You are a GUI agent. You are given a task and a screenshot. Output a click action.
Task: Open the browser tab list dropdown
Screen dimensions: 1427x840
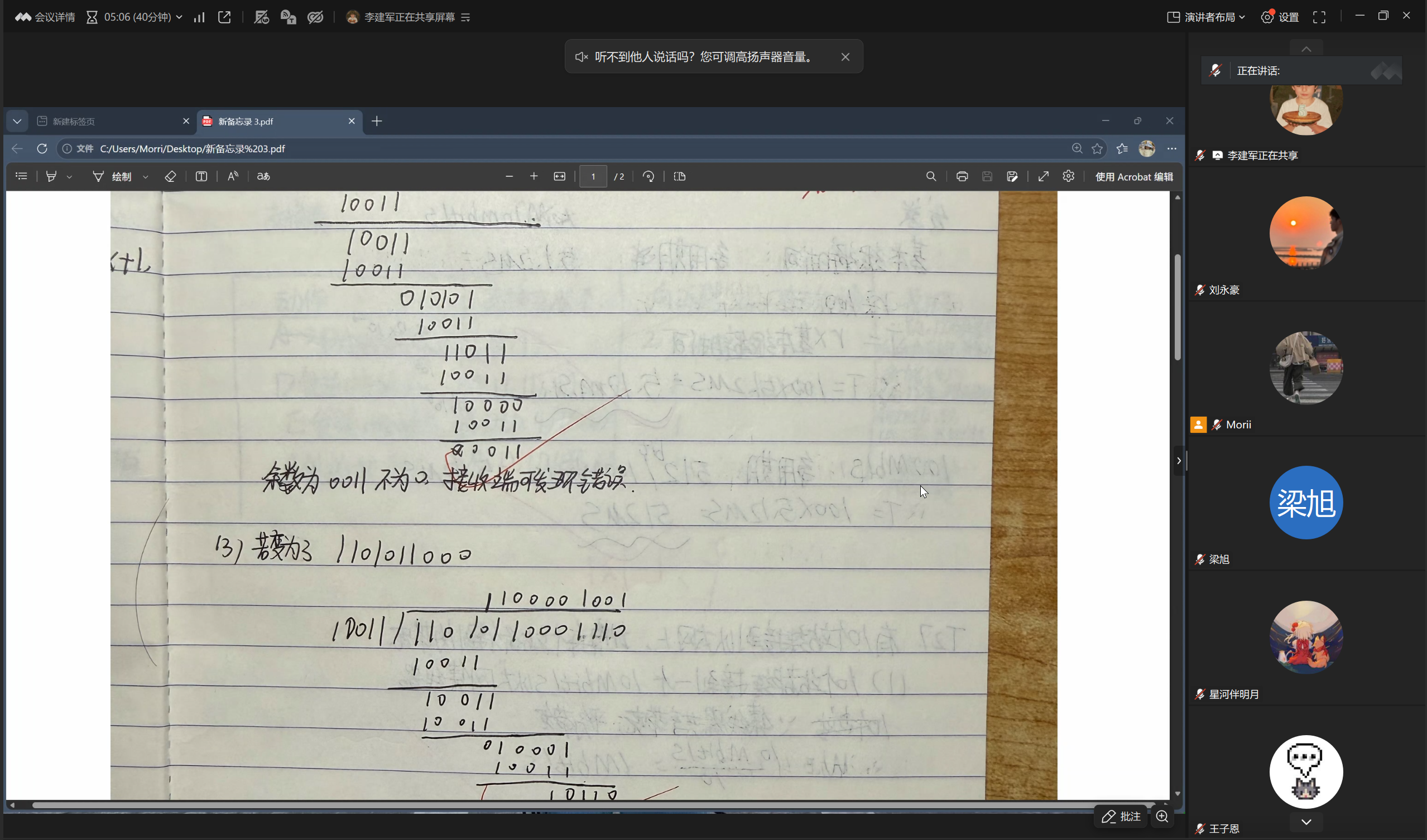point(17,121)
